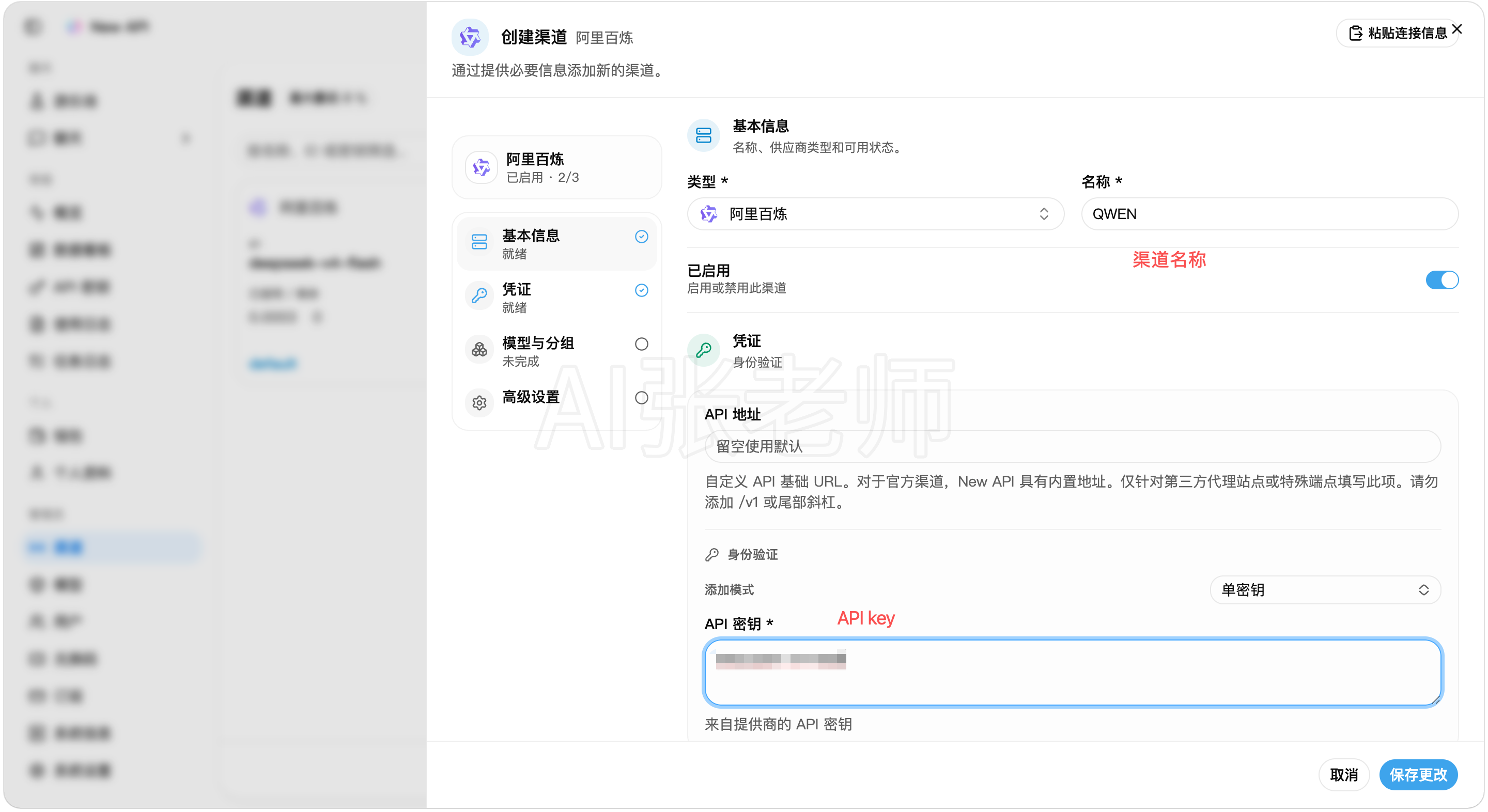
Task: Go to the 凭证 step
Action: pos(556,298)
